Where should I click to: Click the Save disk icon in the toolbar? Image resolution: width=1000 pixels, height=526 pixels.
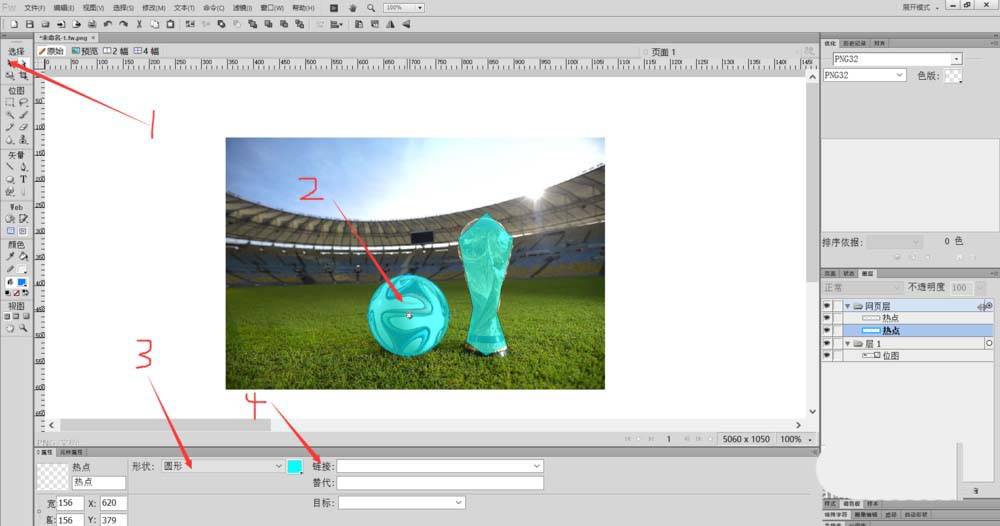click(x=30, y=23)
